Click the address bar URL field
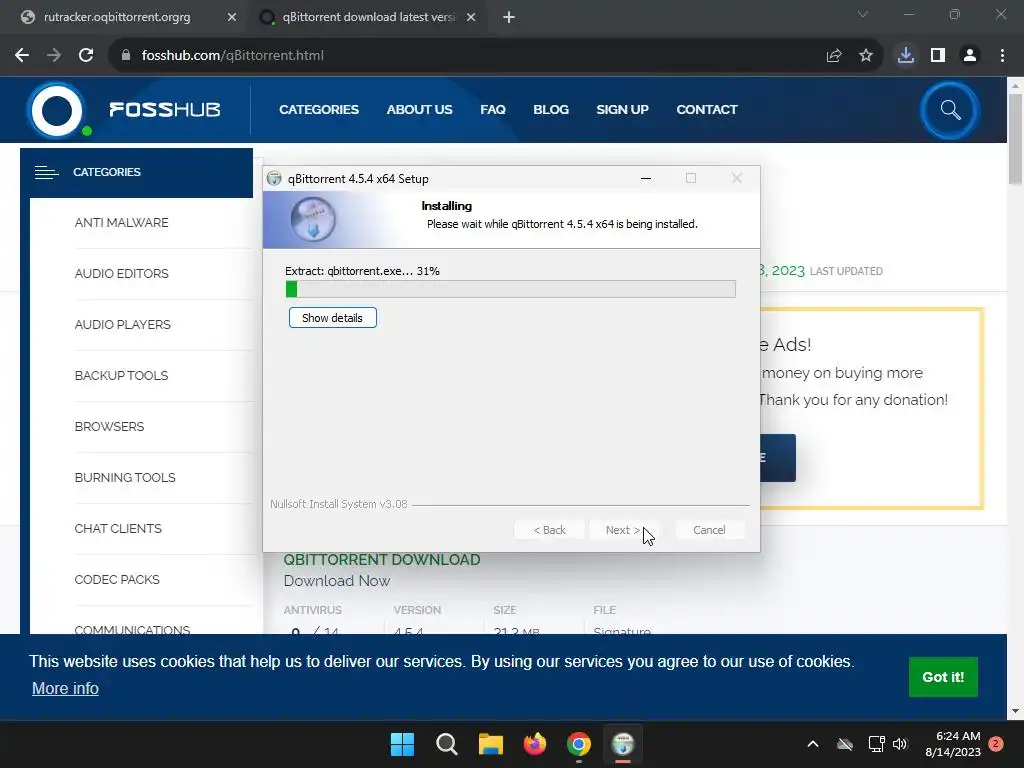This screenshot has height=768, width=1024. 464,56
